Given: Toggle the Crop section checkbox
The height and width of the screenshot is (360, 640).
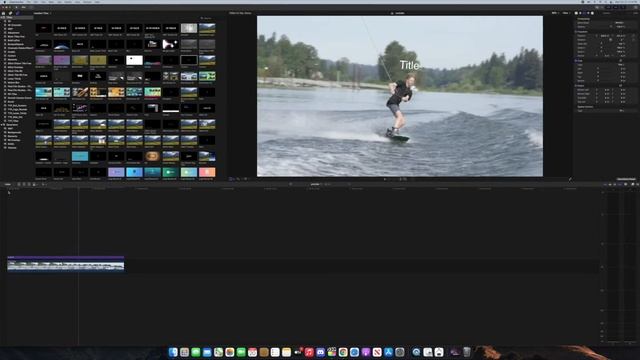Looking at the screenshot, I should [576, 60].
